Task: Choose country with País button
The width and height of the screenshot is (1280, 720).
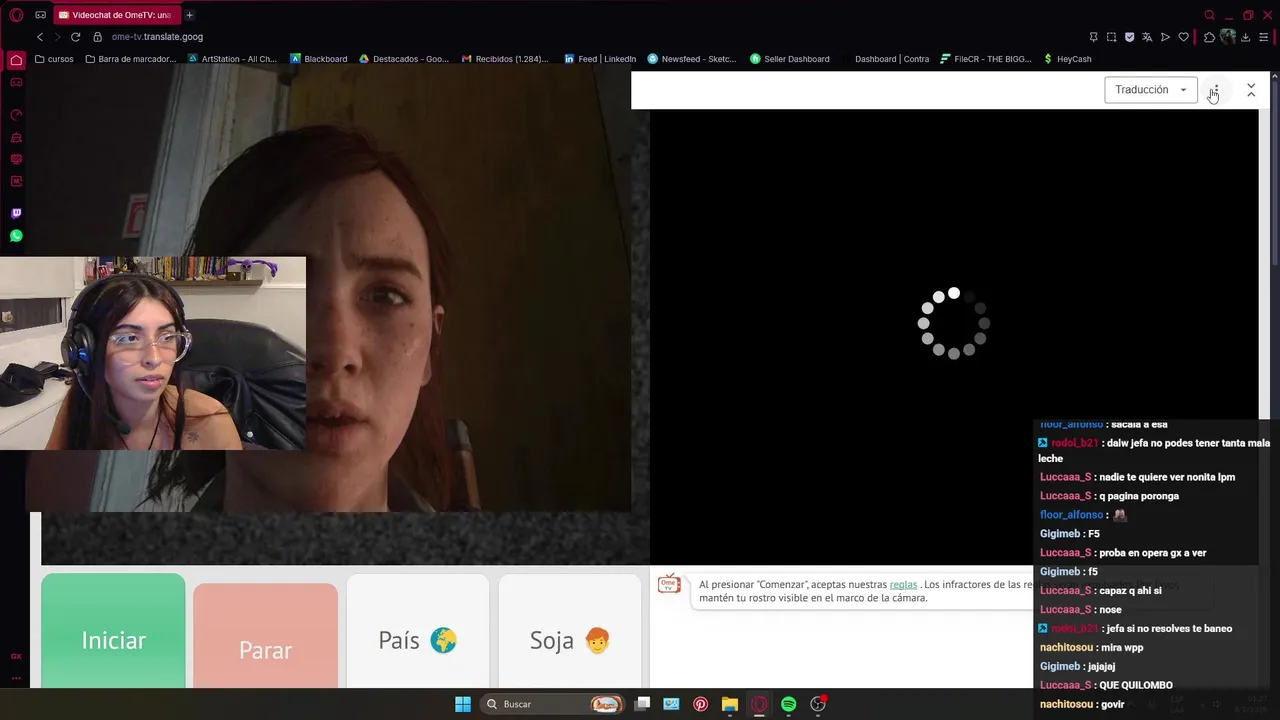Action: click(x=417, y=631)
